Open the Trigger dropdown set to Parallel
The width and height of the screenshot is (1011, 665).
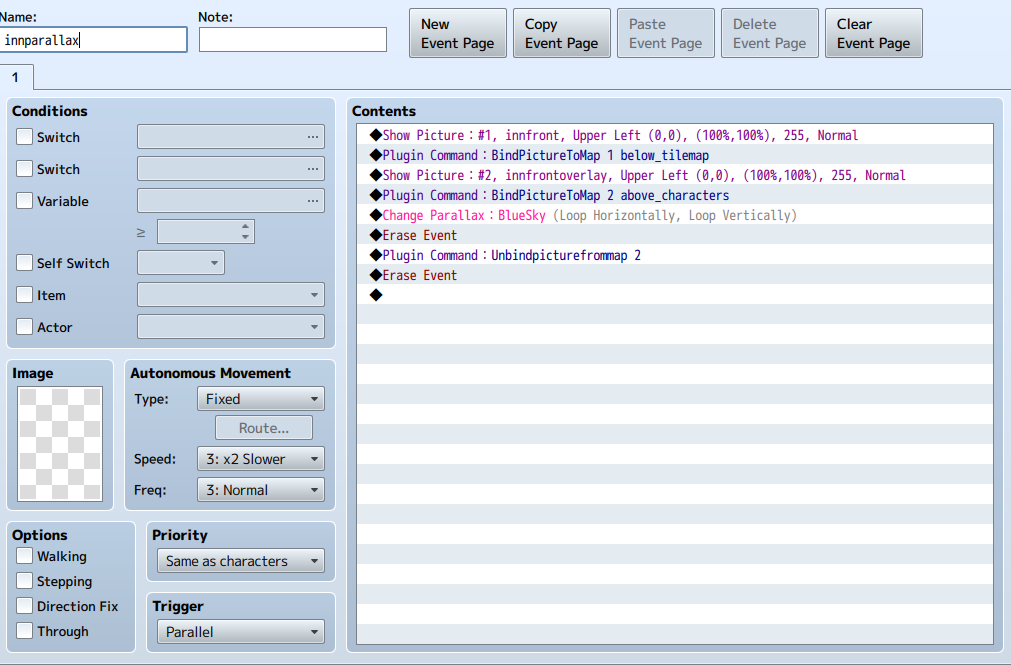[240, 632]
